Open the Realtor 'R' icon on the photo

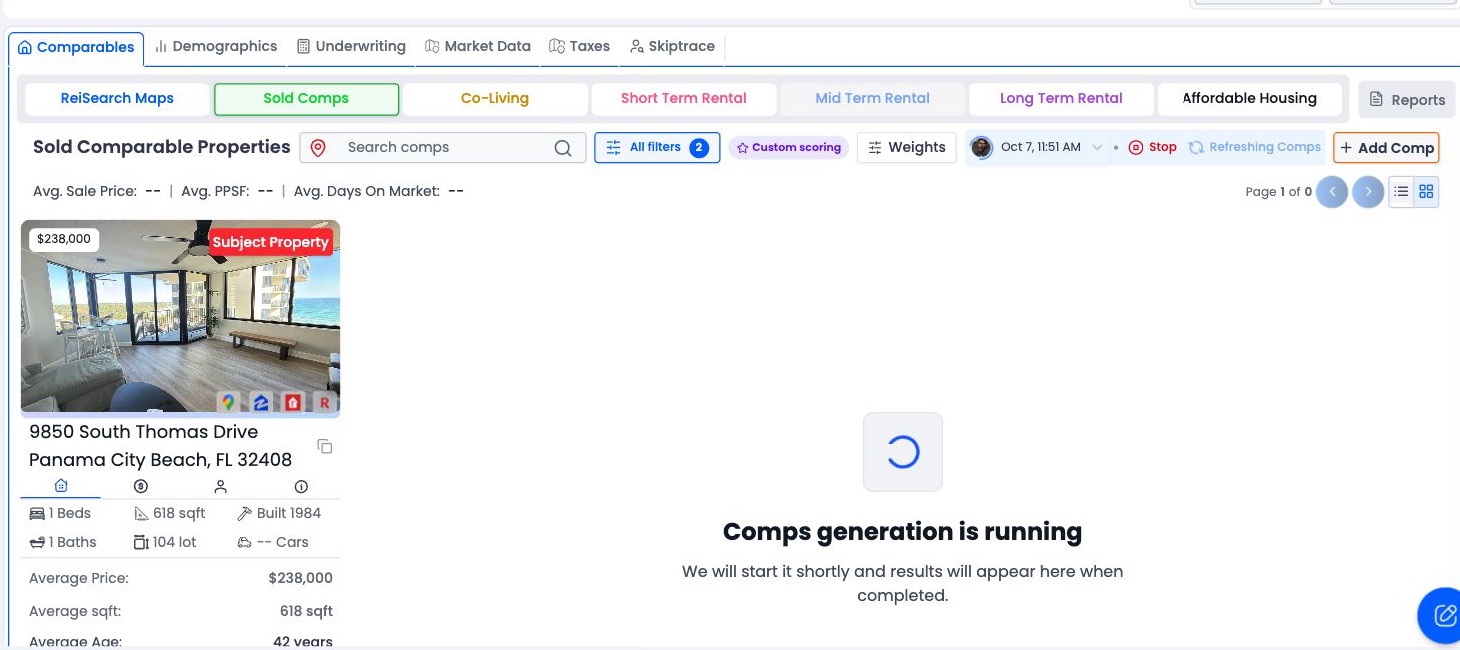click(325, 402)
